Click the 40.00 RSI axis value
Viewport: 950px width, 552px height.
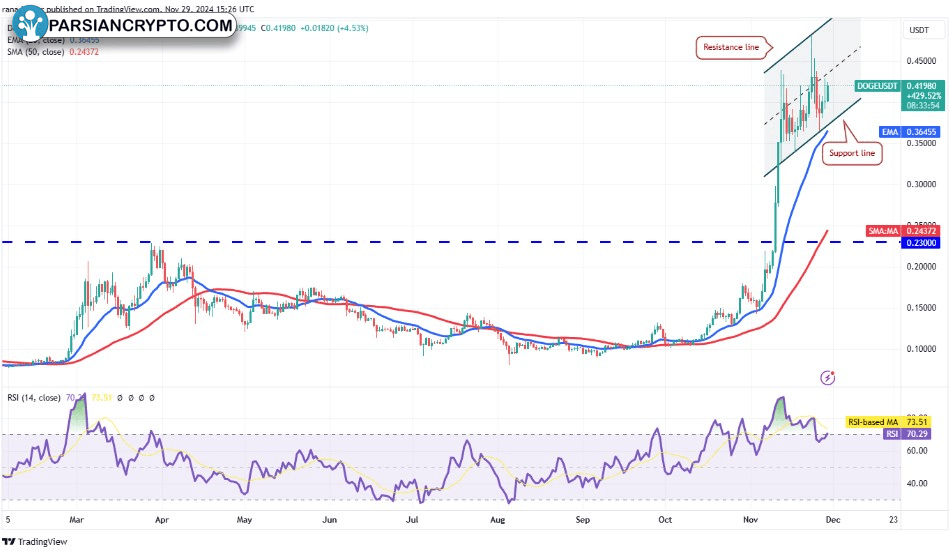(x=917, y=484)
